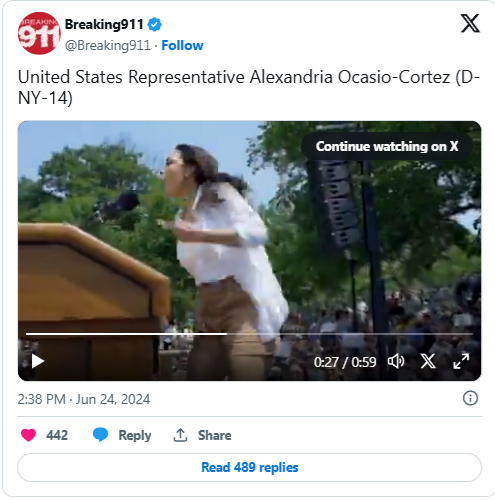Follow the Breaking911 account
The image size is (495, 500).
[x=182, y=45]
